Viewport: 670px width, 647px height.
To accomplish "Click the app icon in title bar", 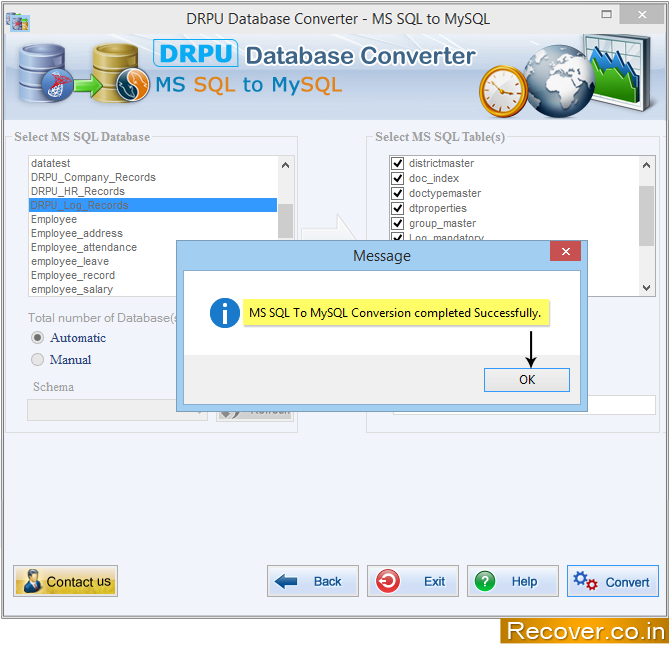I will click(18, 21).
